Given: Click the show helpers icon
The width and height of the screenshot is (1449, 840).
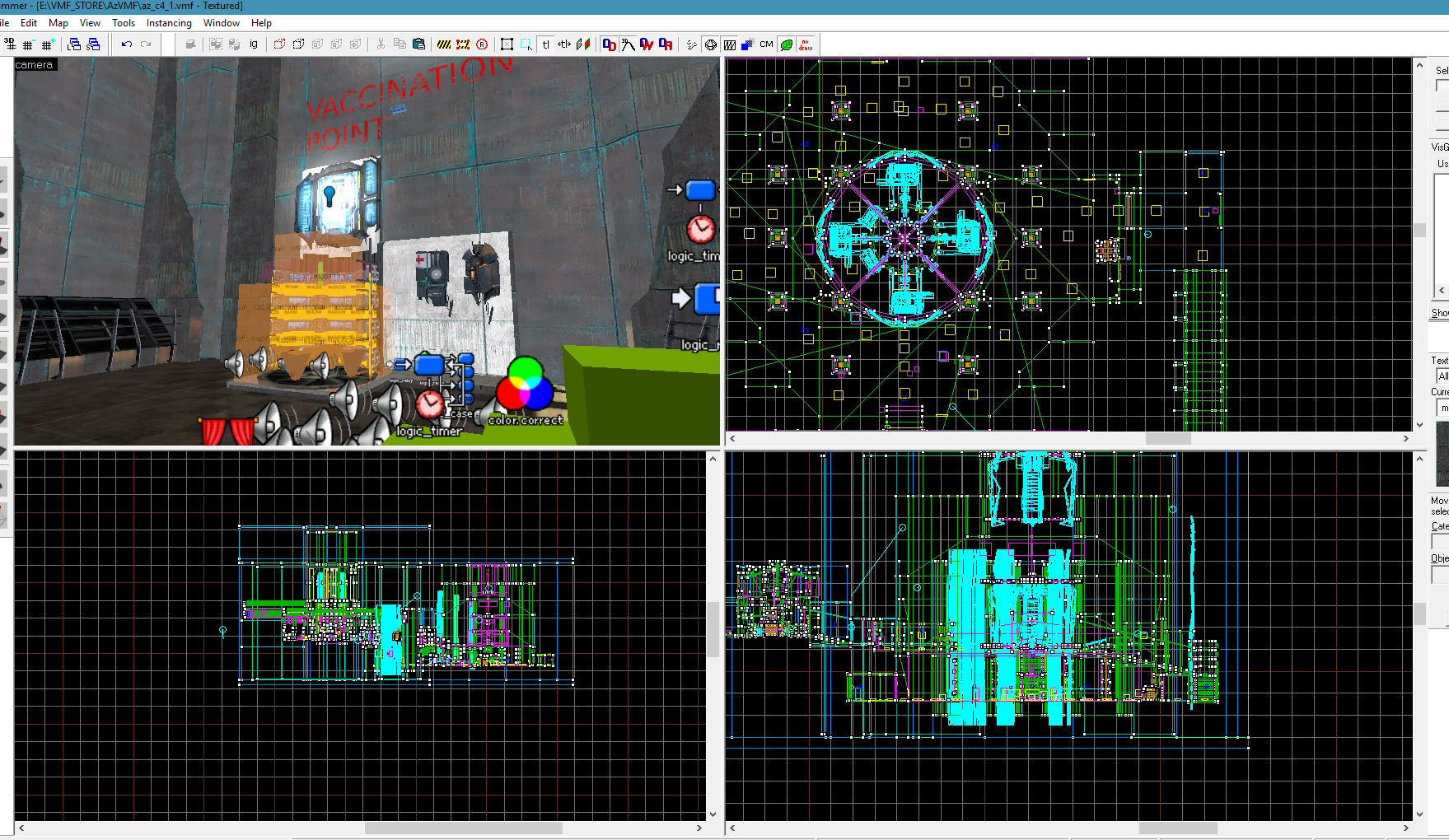Looking at the screenshot, I should tap(691, 44).
